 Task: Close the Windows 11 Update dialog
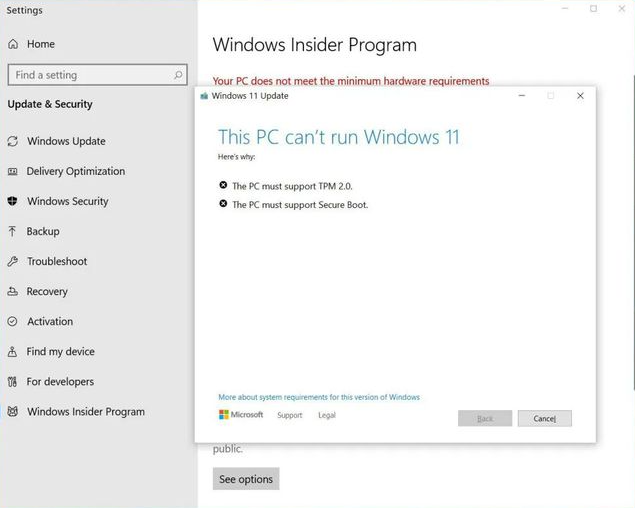click(580, 96)
